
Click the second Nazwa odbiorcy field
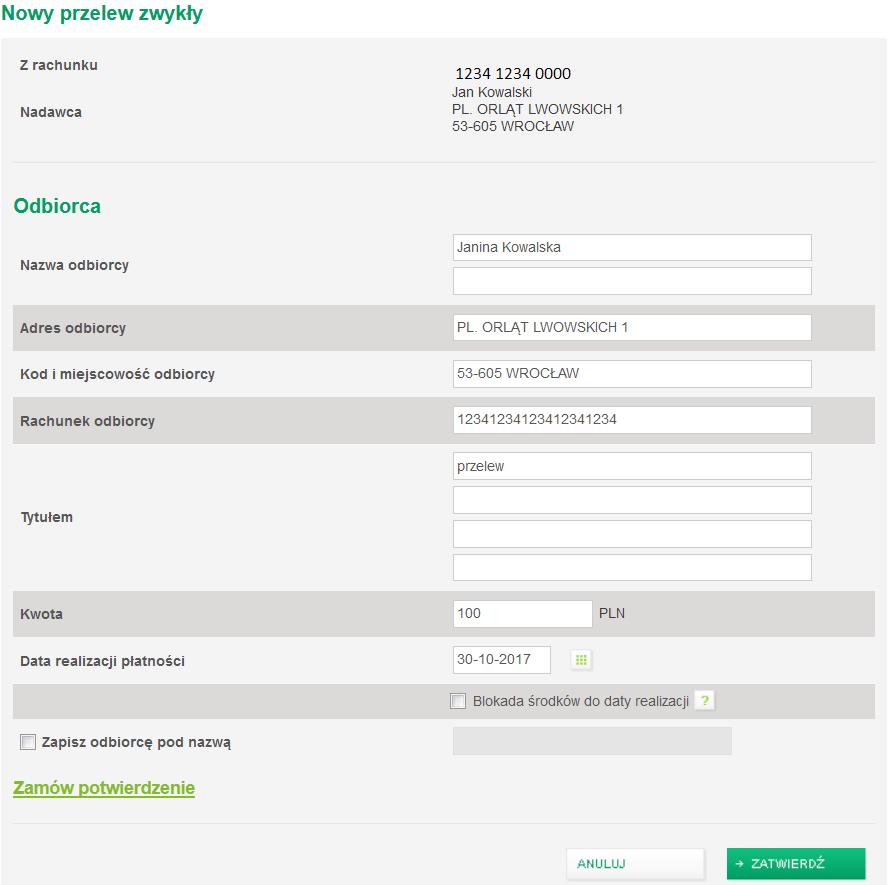click(x=632, y=281)
